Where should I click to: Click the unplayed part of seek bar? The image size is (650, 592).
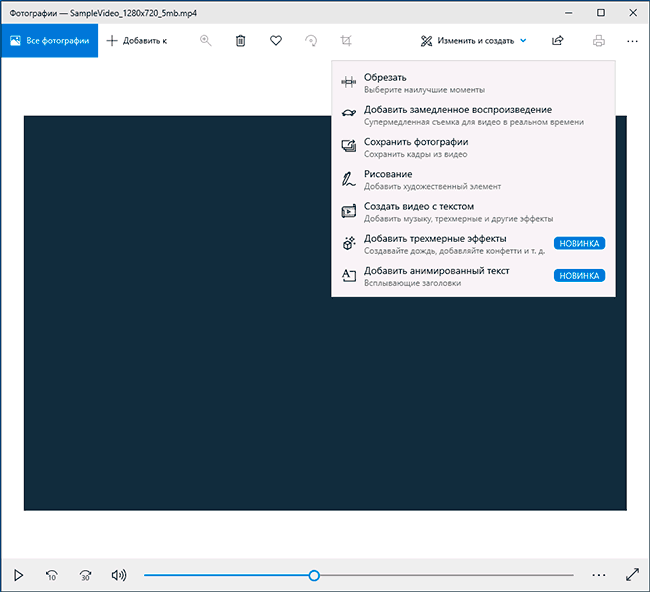tap(446, 575)
